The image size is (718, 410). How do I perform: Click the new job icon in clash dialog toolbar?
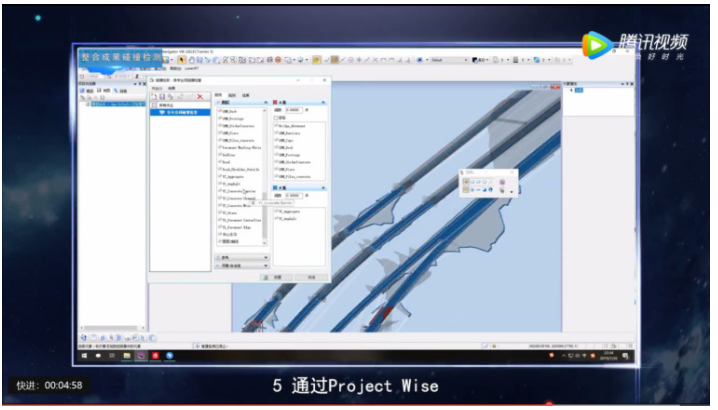tap(154, 97)
